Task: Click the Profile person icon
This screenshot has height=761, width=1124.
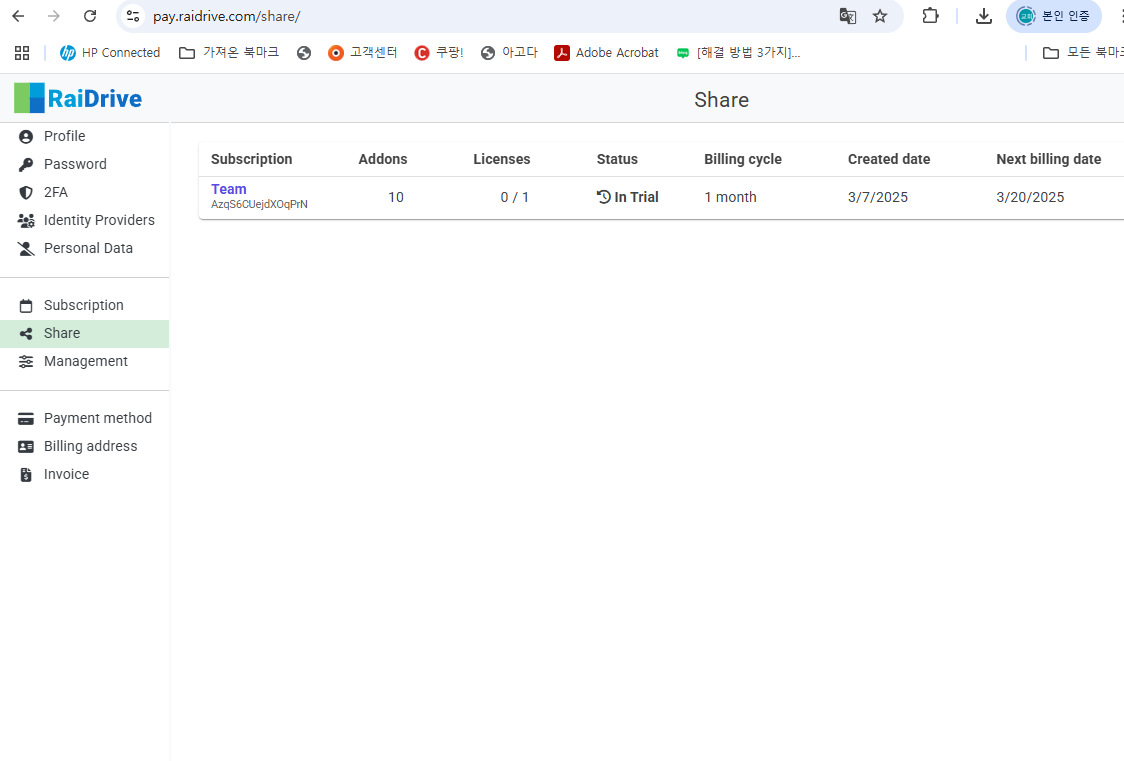Action: point(26,137)
